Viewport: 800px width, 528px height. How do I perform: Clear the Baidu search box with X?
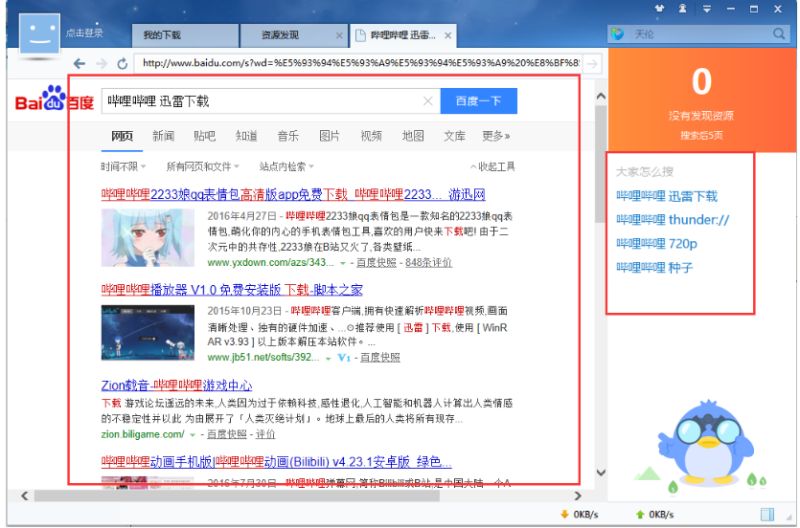(428, 101)
